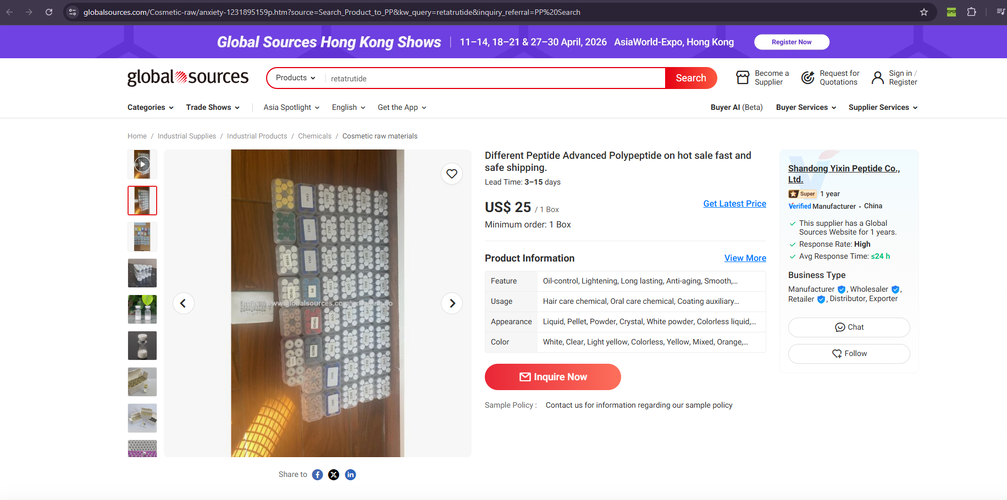Play the product video thumbnail

[x=142, y=164]
